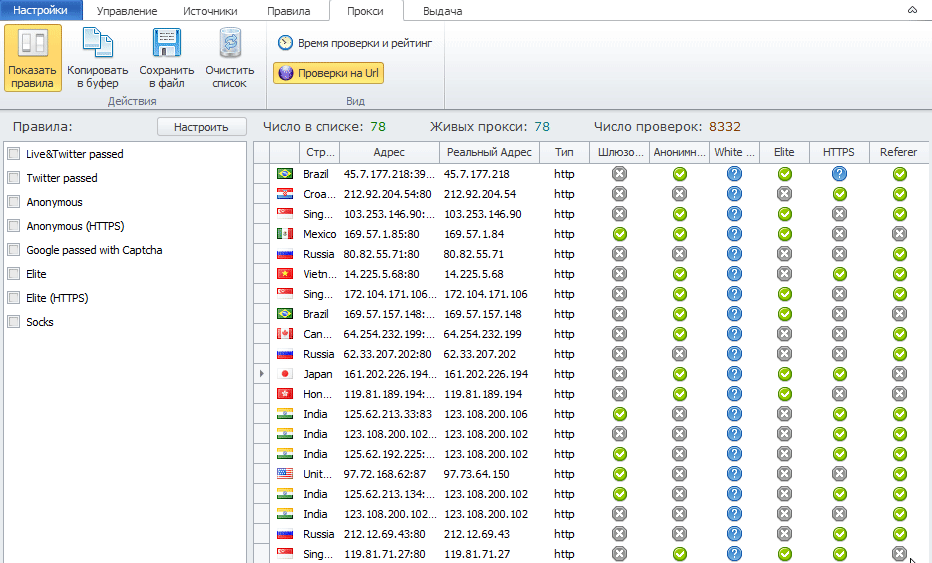This screenshot has height=563, width=932.
Task: Select the Mexico proxy address 169.57.1.85:80 cell
Action: (388, 234)
